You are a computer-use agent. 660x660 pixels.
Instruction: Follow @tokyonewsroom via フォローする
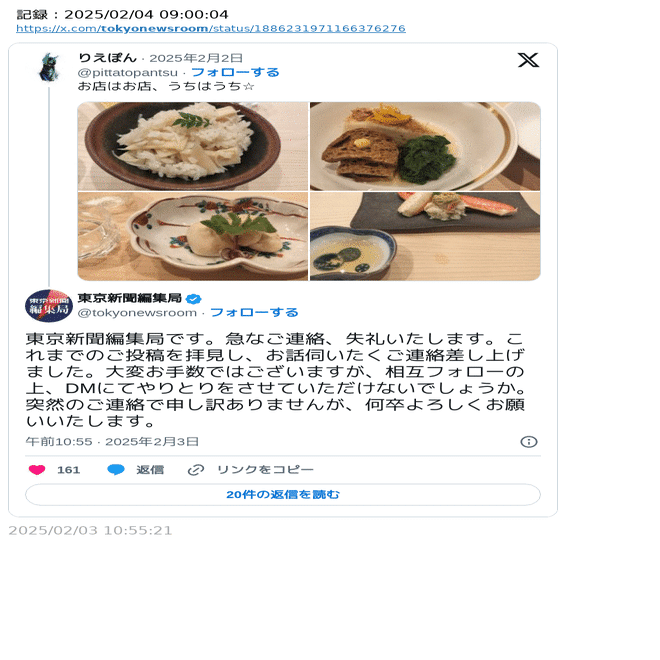254,312
